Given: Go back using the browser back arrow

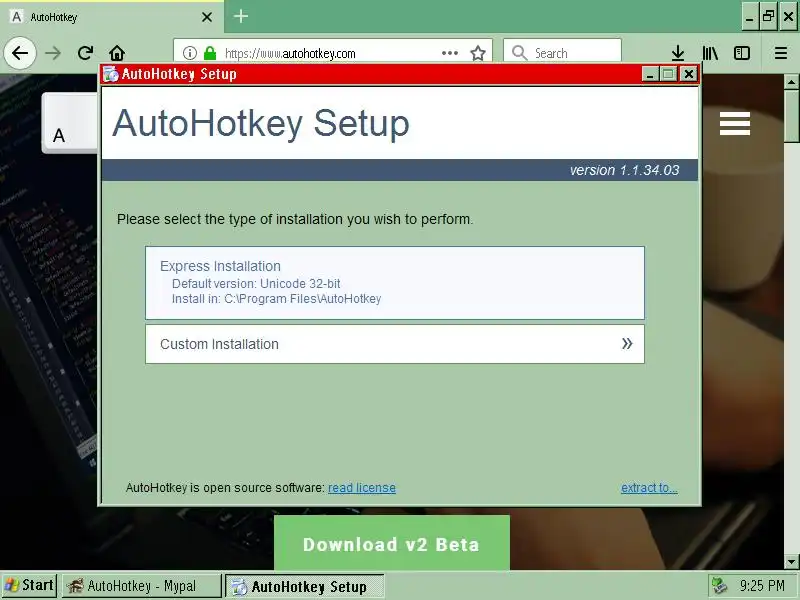Looking at the screenshot, I should pyautogui.click(x=20, y=53).
